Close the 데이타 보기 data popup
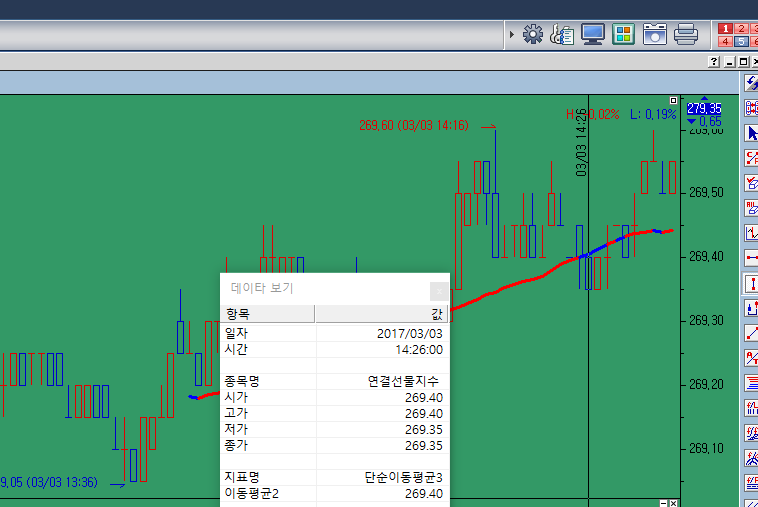The height and width of the screenshot is (507, 758). [439, 291]
